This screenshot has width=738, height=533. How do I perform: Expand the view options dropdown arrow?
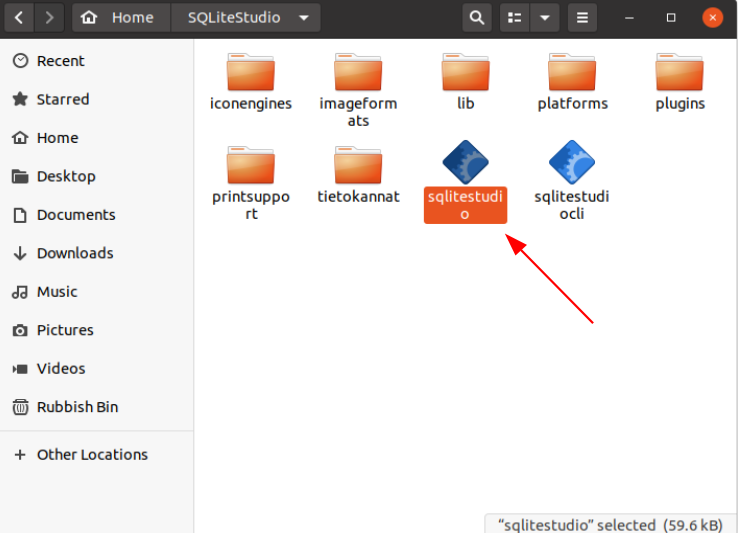[x=544, y=18]
